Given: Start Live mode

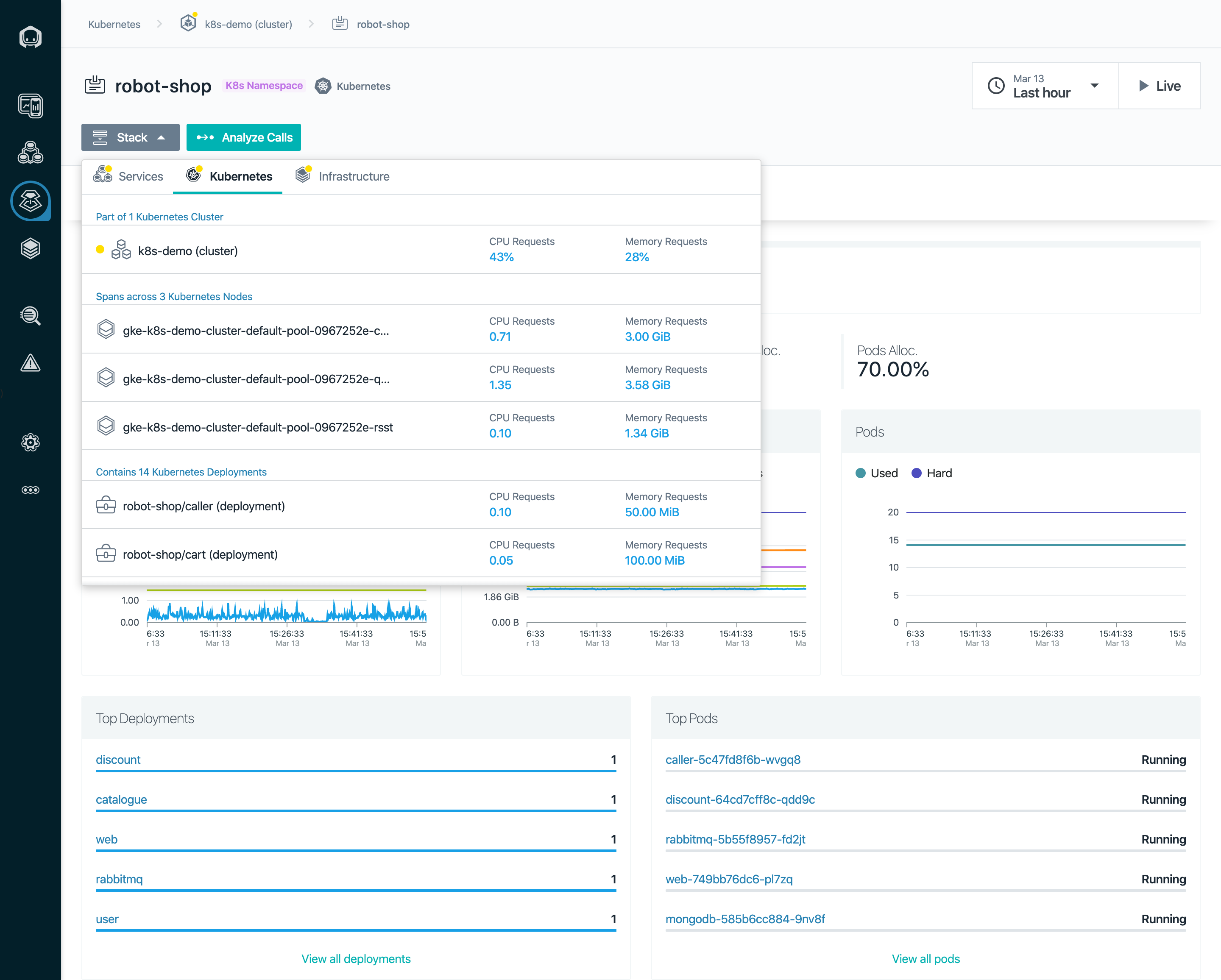Looking at the screenshot, I should [x=1159, y=86].
